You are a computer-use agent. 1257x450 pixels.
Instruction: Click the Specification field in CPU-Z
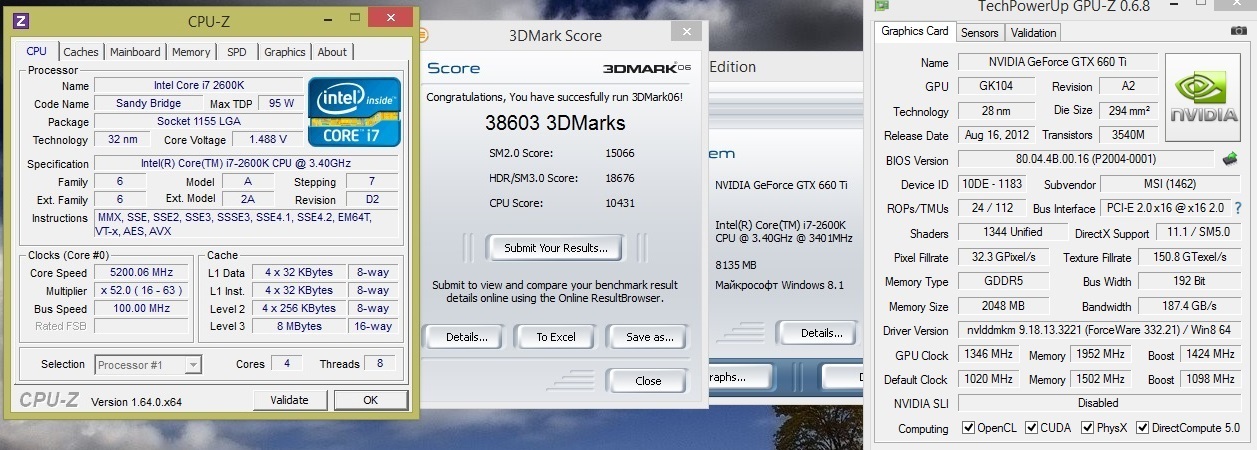[x=246, y=164]
